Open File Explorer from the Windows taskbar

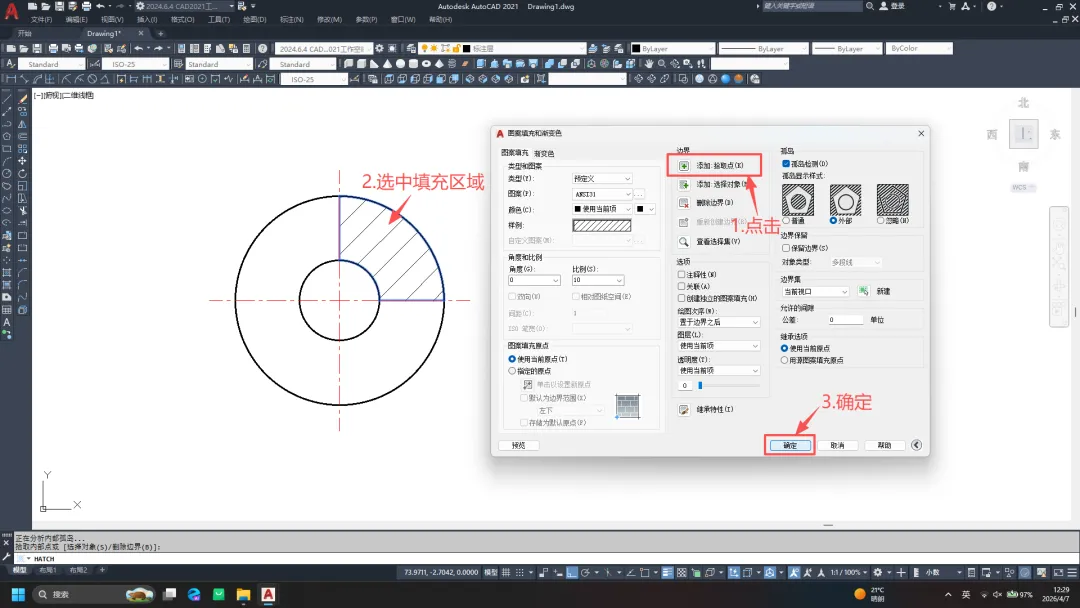coord(243,594)
